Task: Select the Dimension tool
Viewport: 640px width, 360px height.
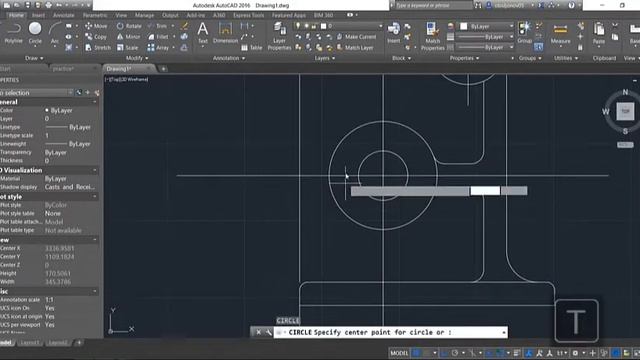Action: point(225,33)
